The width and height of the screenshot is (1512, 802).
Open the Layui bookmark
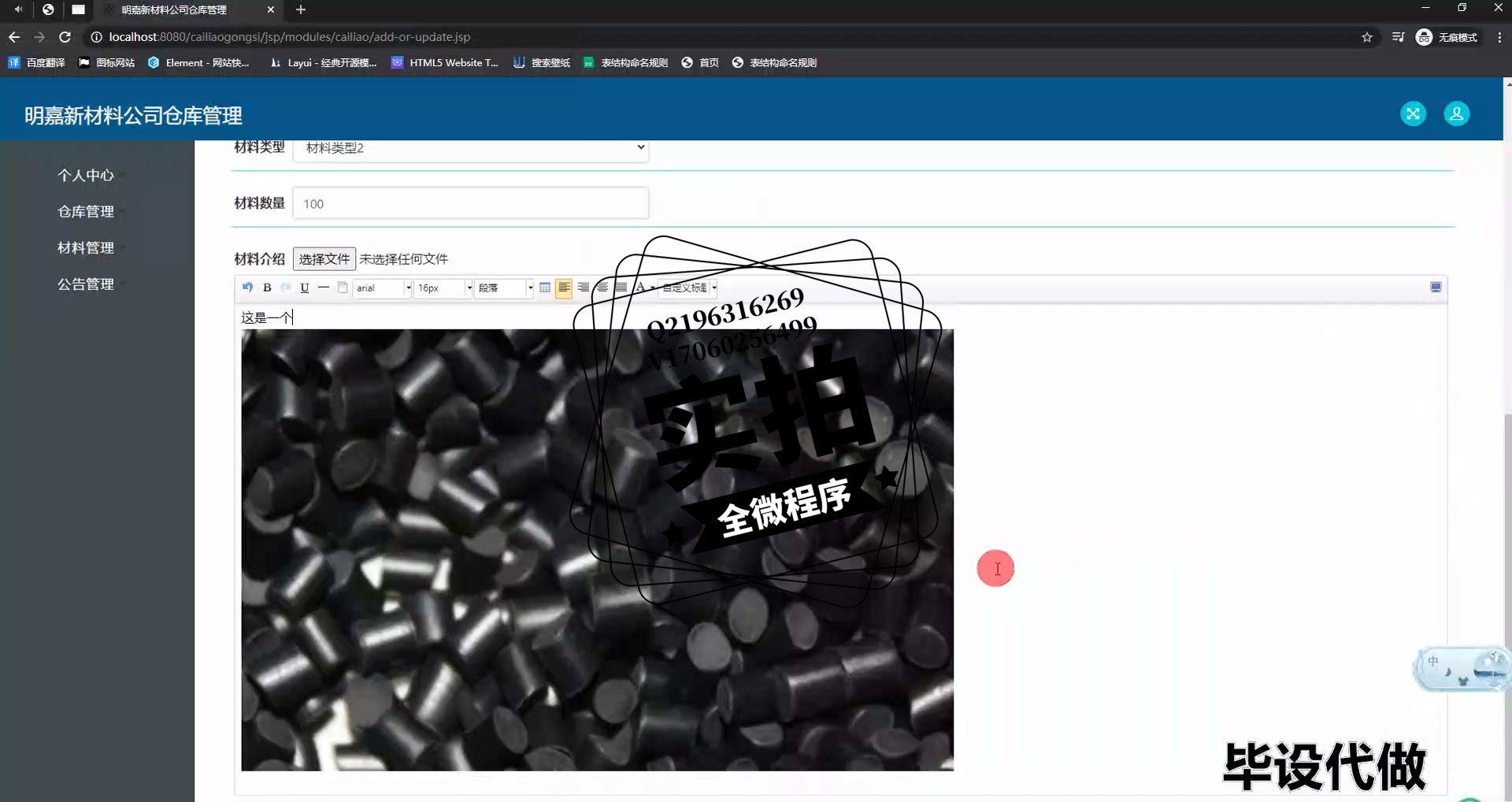323,63
